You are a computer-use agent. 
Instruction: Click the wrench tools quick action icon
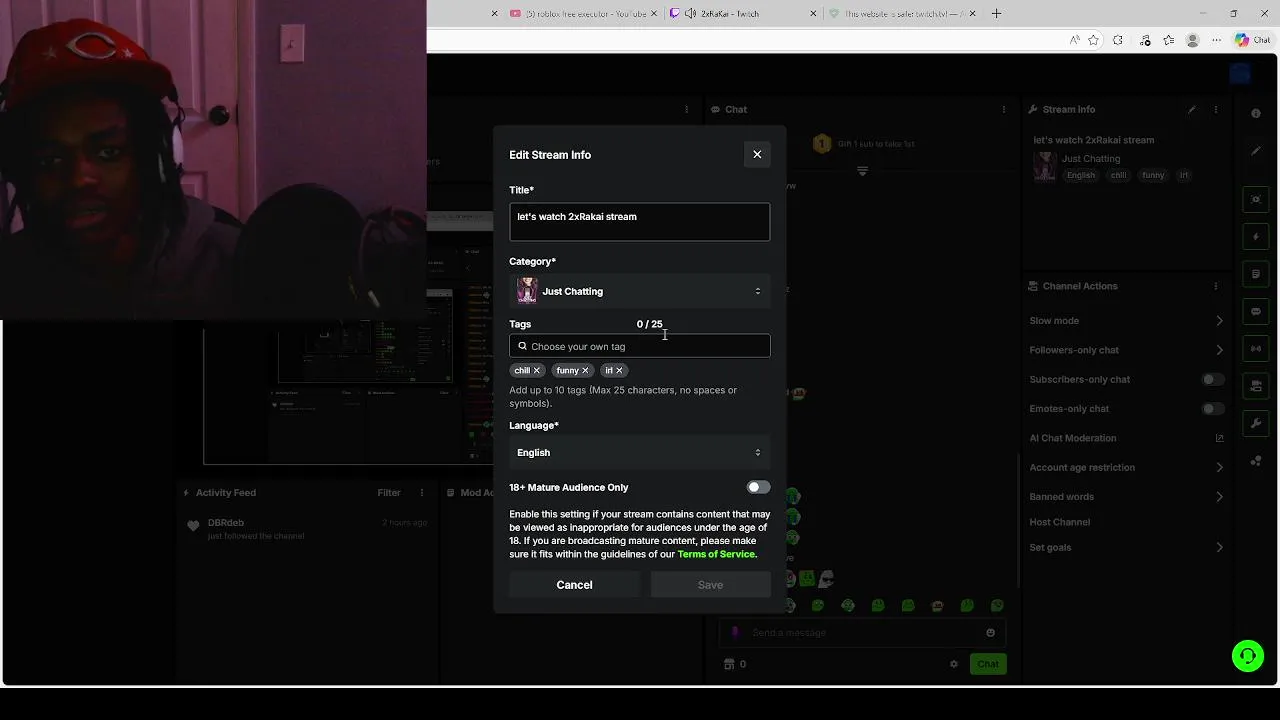1256,423
